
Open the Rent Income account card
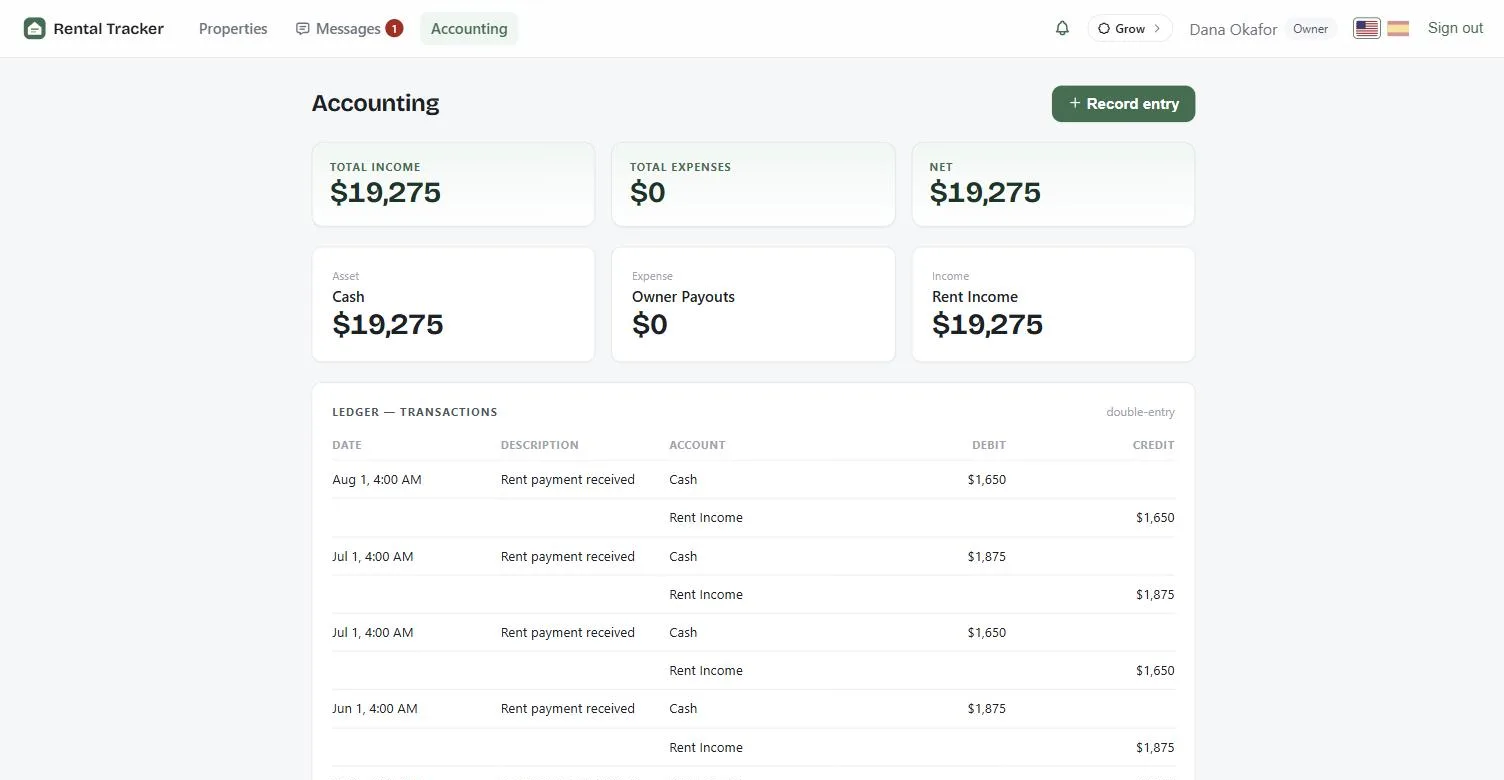point(1053,305)
